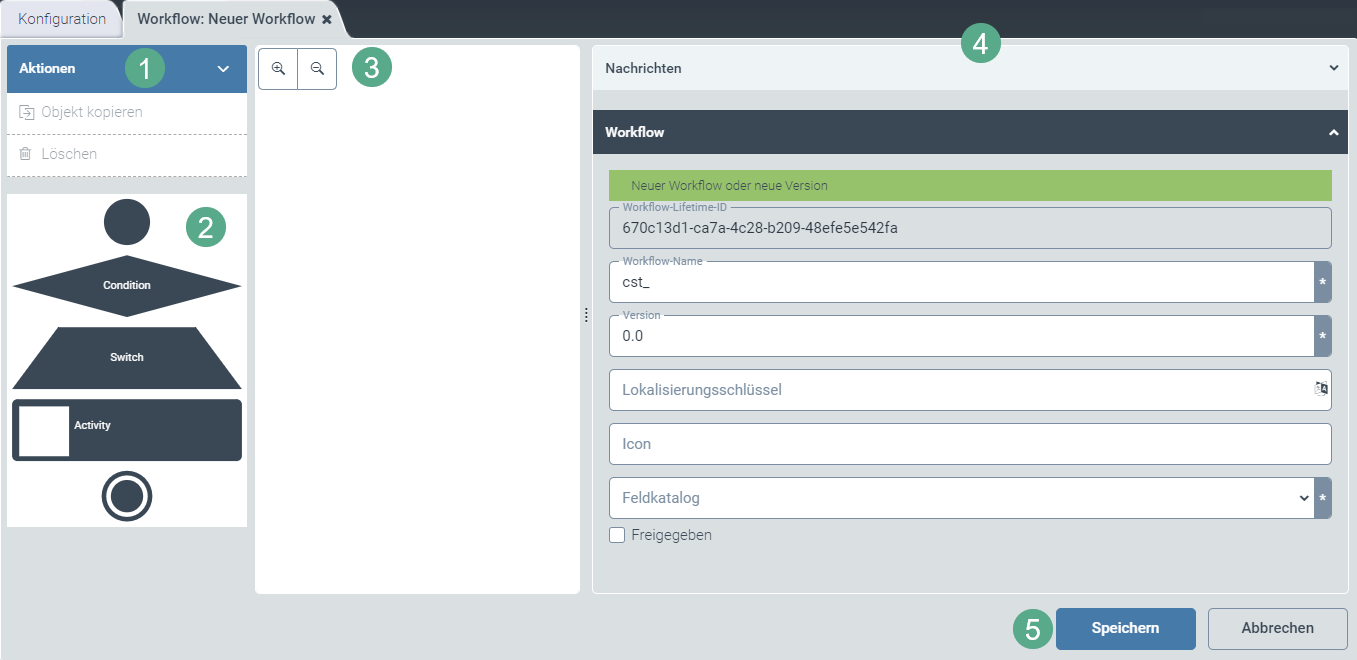Click the Löschen trash icon

25,153
